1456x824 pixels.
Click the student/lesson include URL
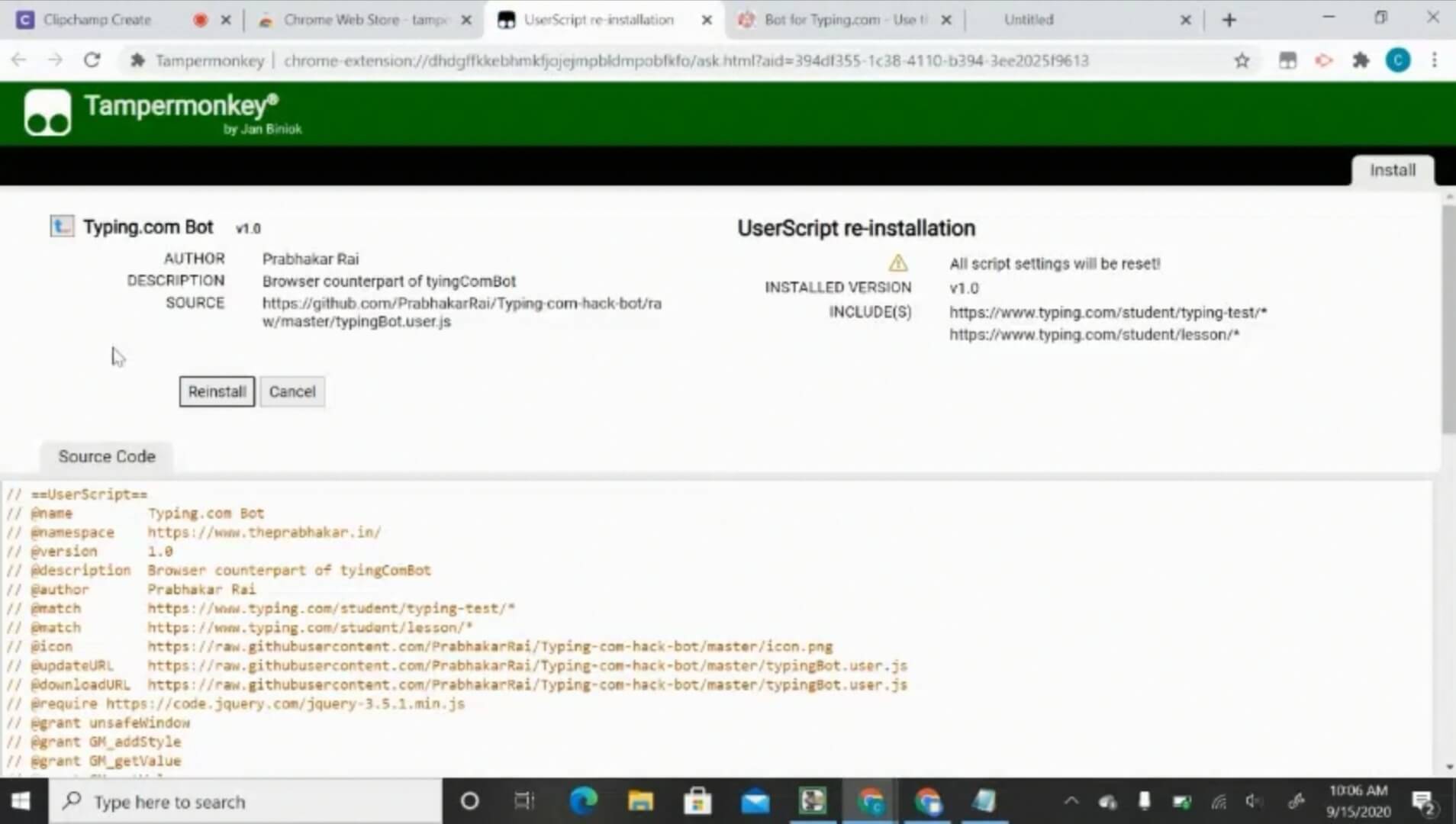click(x=1094, y=334)
